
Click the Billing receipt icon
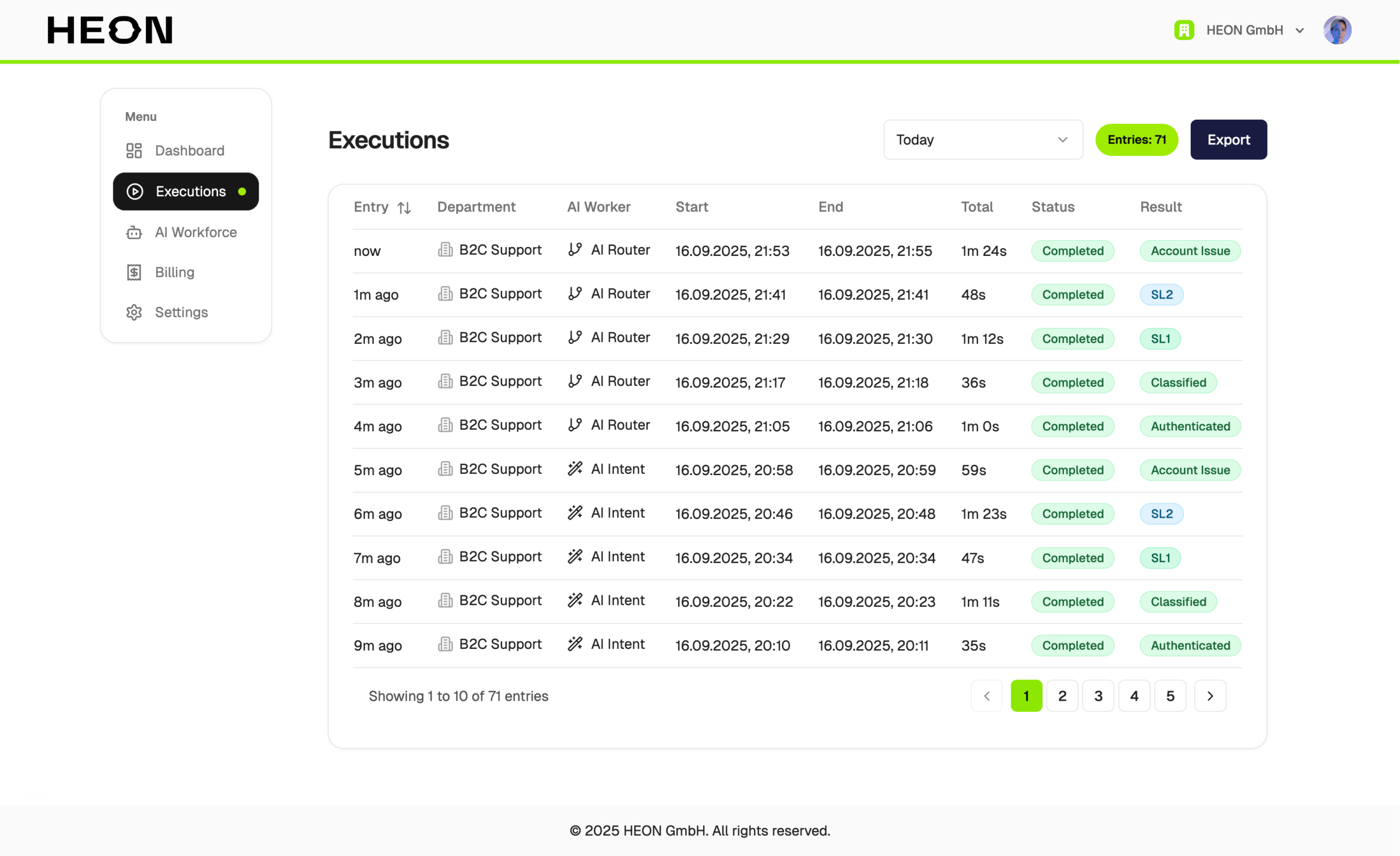tap(134, 272)
